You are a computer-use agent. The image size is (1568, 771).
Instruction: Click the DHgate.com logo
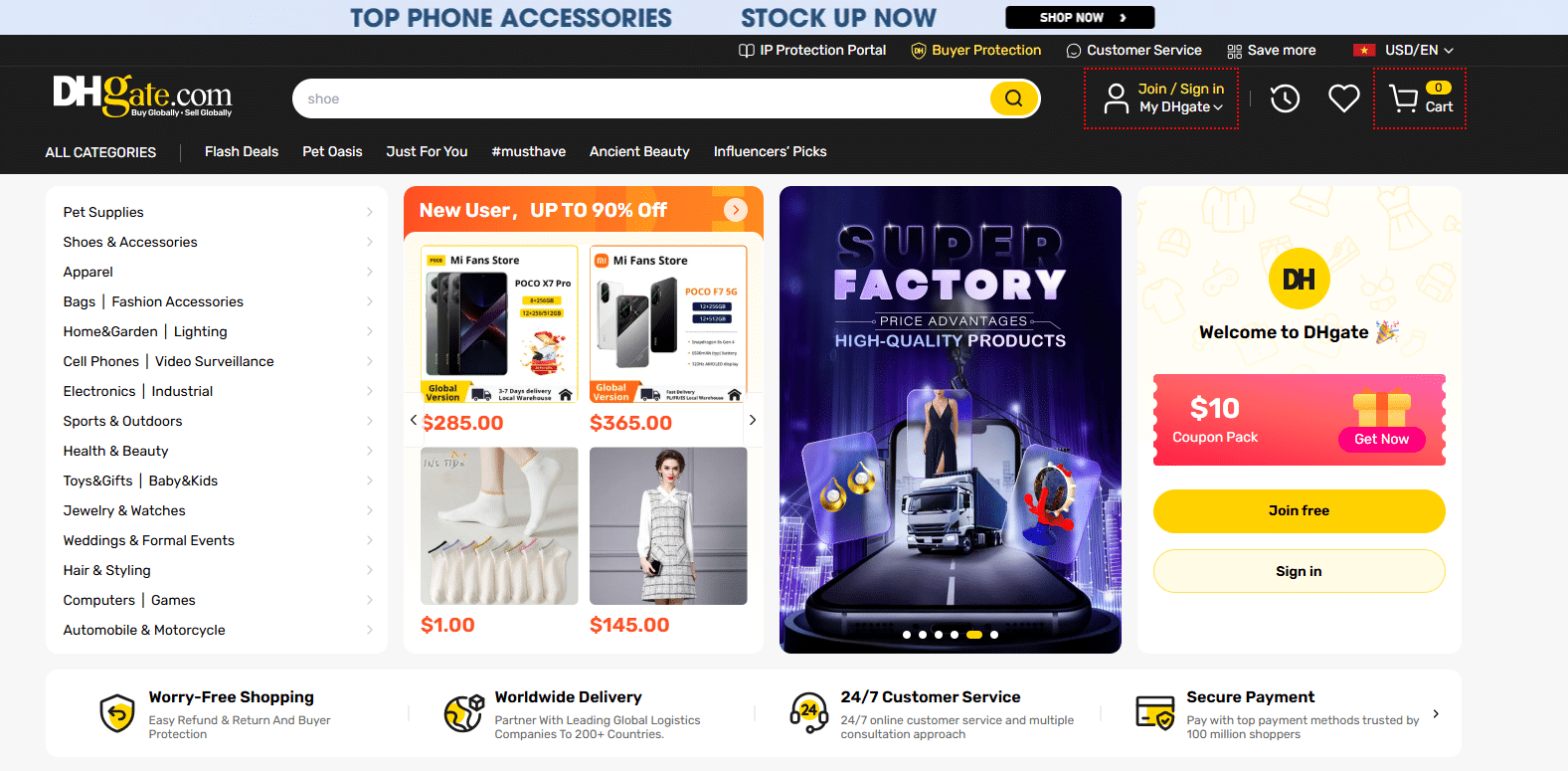[x=142, y=96]
